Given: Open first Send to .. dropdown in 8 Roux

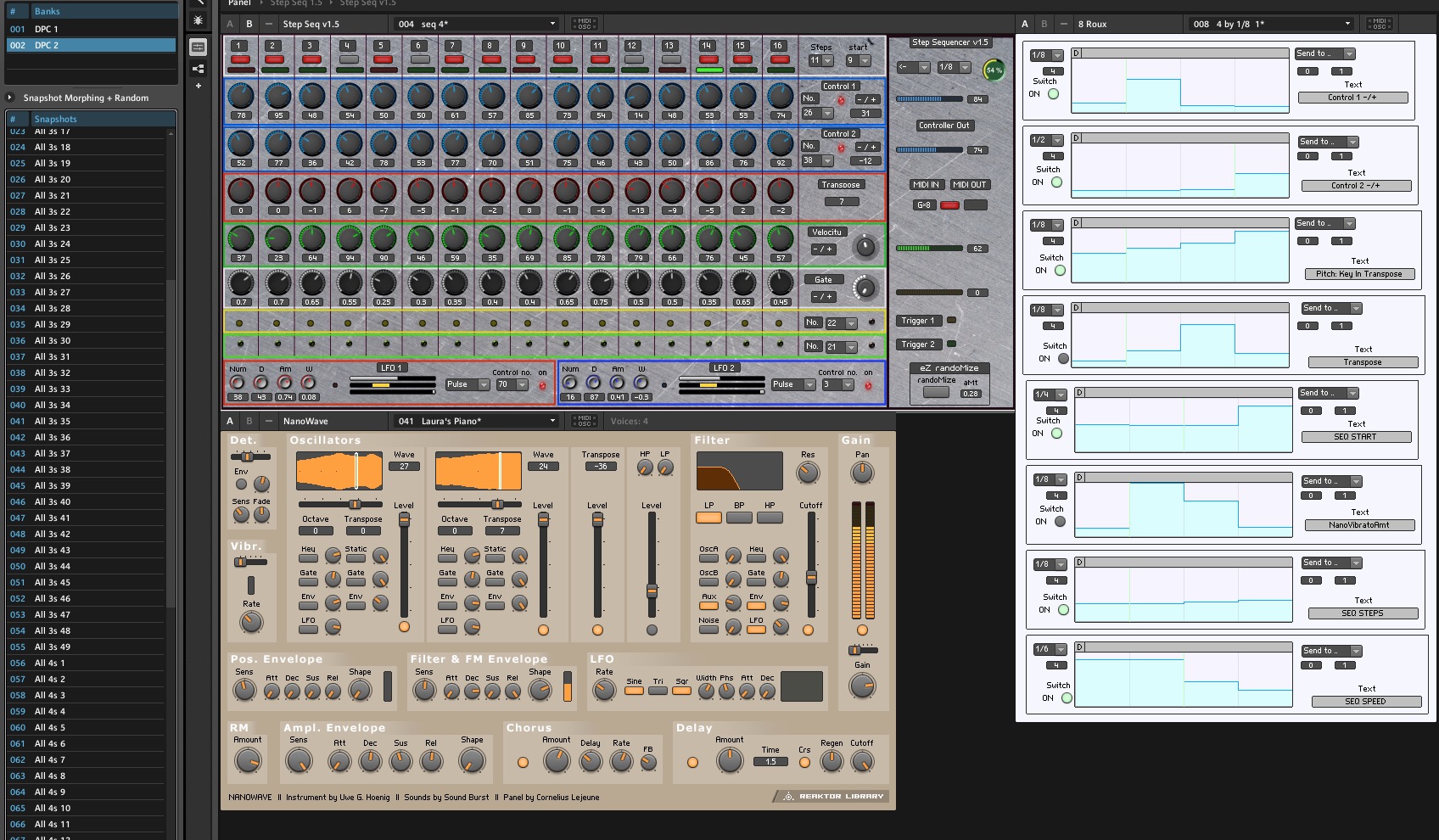Looking at the screenshot, I should click(1324, 53).
